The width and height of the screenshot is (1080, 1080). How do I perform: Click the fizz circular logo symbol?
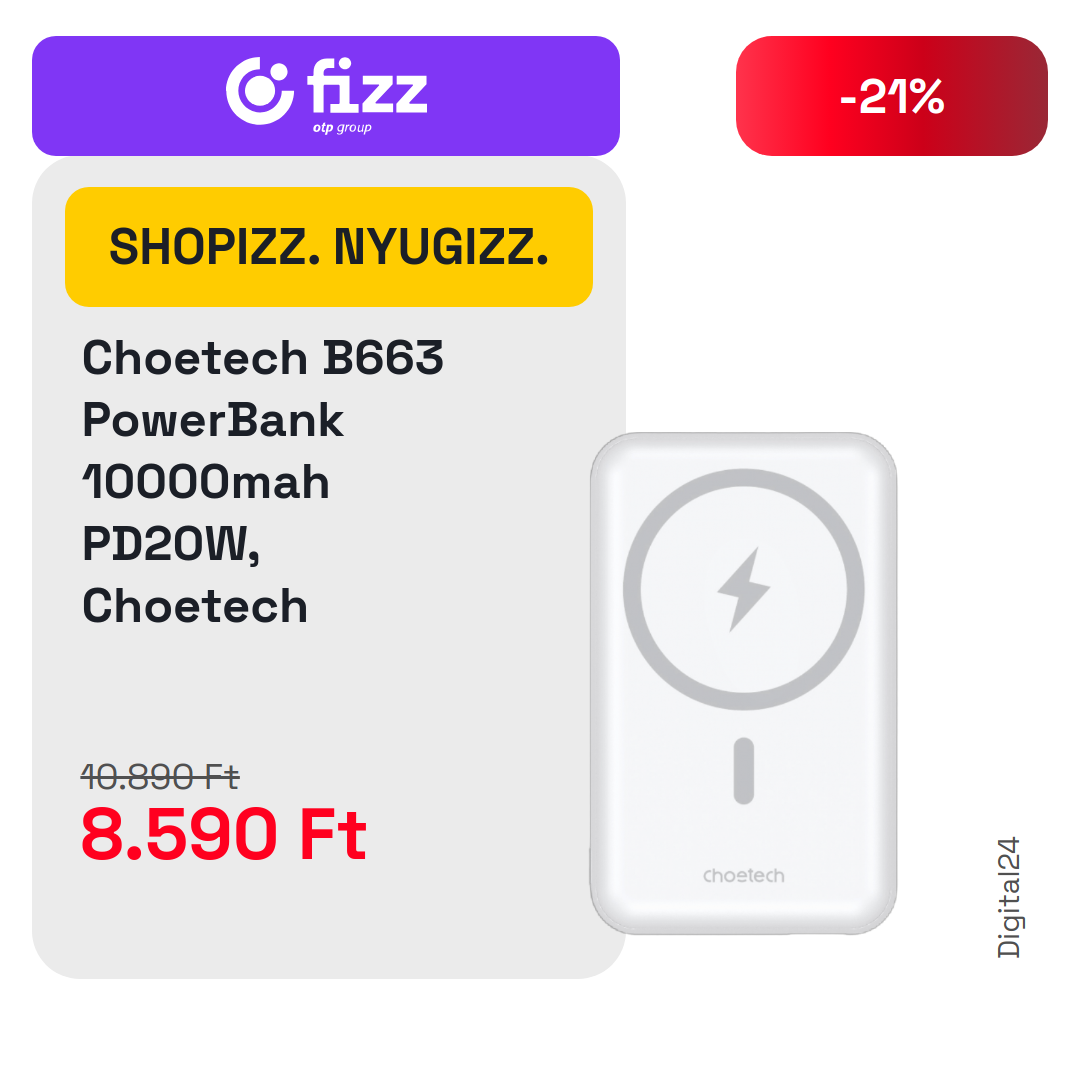coord(260,91)
